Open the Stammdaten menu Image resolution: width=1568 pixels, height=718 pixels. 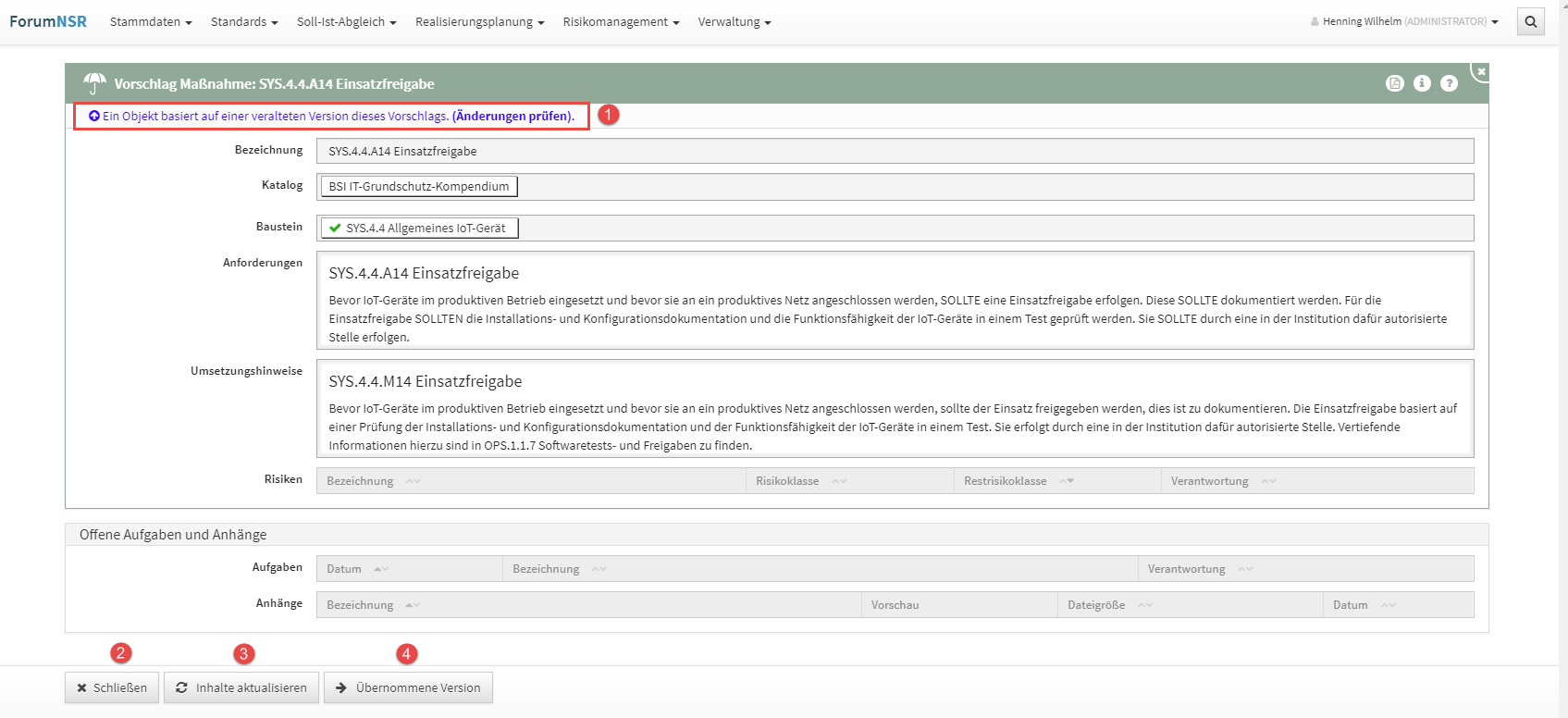150,21
